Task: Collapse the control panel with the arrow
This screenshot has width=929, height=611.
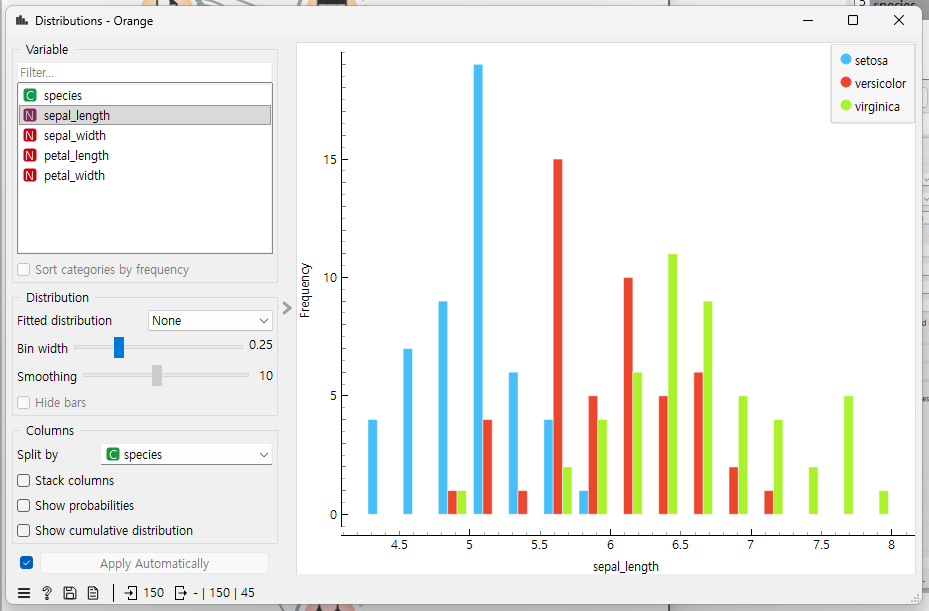Action: pos(287,308)
